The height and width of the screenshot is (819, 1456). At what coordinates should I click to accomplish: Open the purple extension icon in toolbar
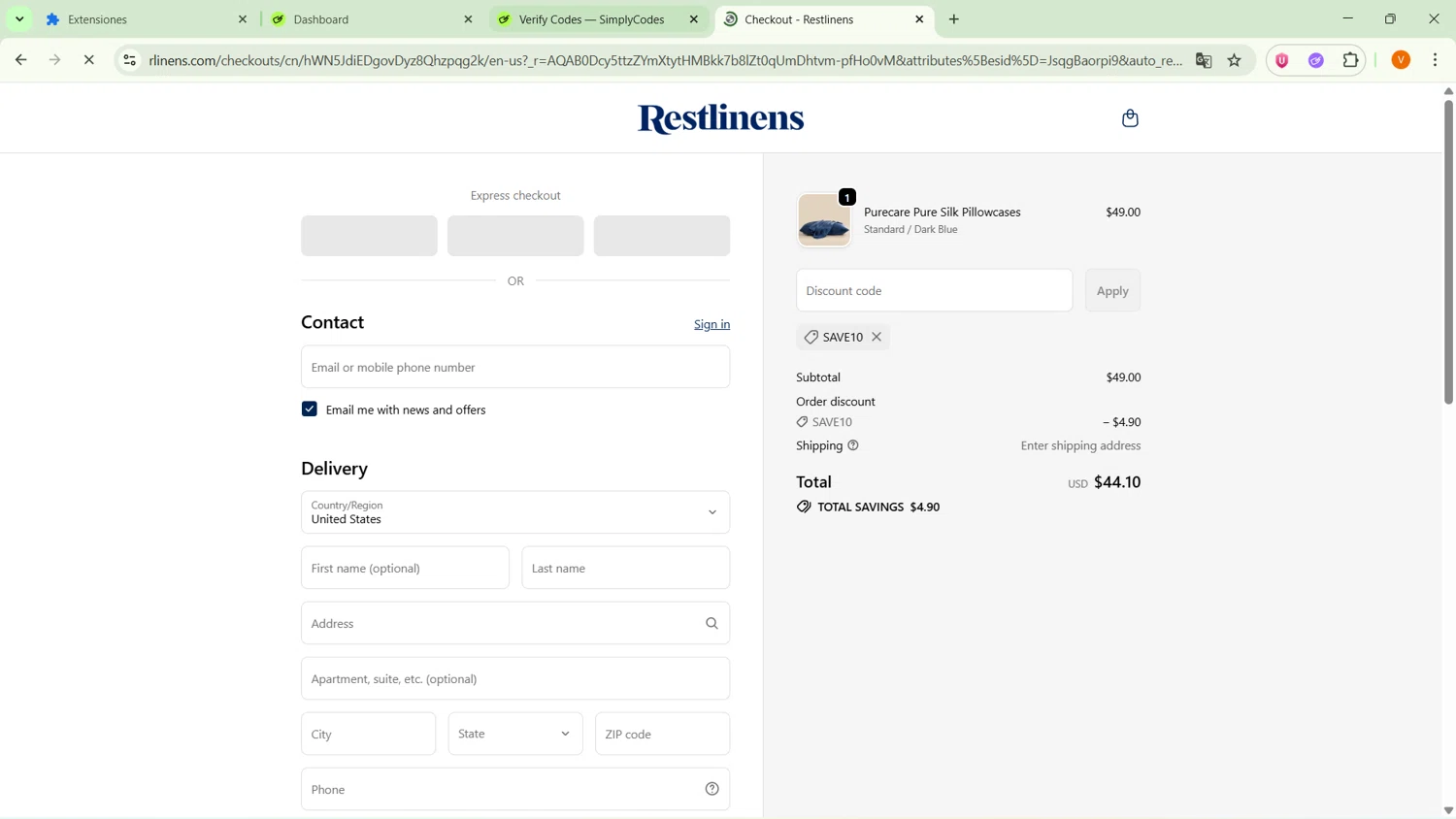(x=1316, y=60)
